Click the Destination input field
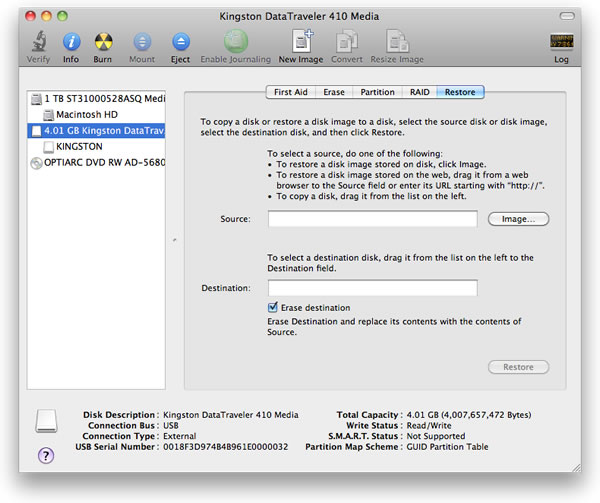Image resolution: width=600 pixels, height=503 pixels. pyautogui.click(x=372, y=288)
